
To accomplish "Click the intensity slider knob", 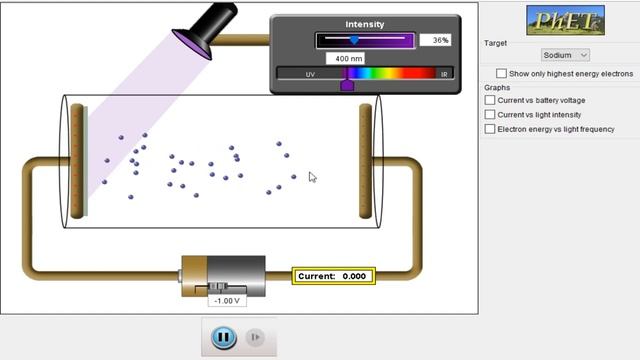I will [354, 40].
